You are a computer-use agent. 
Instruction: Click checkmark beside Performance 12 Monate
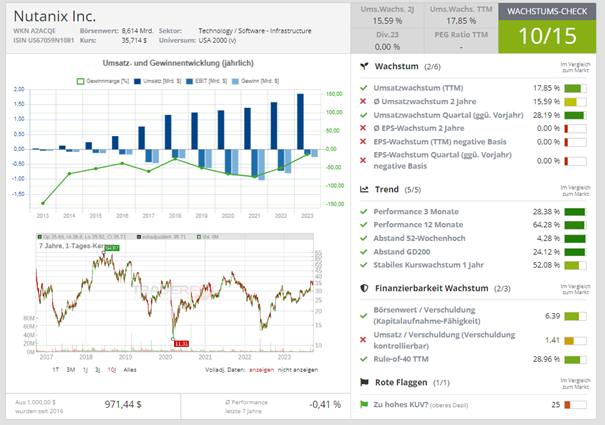363,225
